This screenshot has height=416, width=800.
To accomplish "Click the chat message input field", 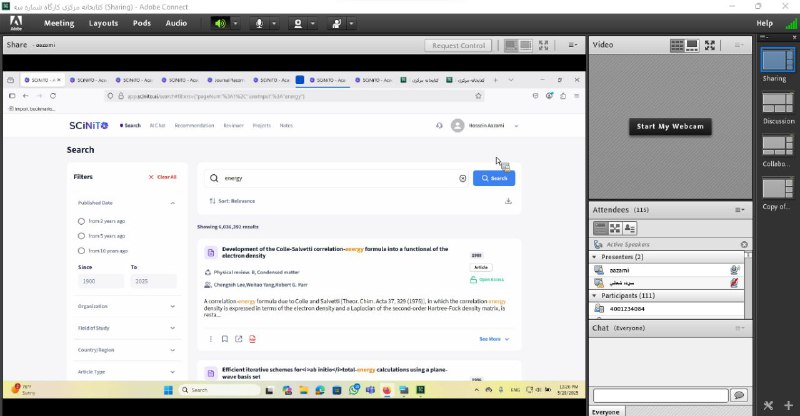I will click(x=660, y=395).
